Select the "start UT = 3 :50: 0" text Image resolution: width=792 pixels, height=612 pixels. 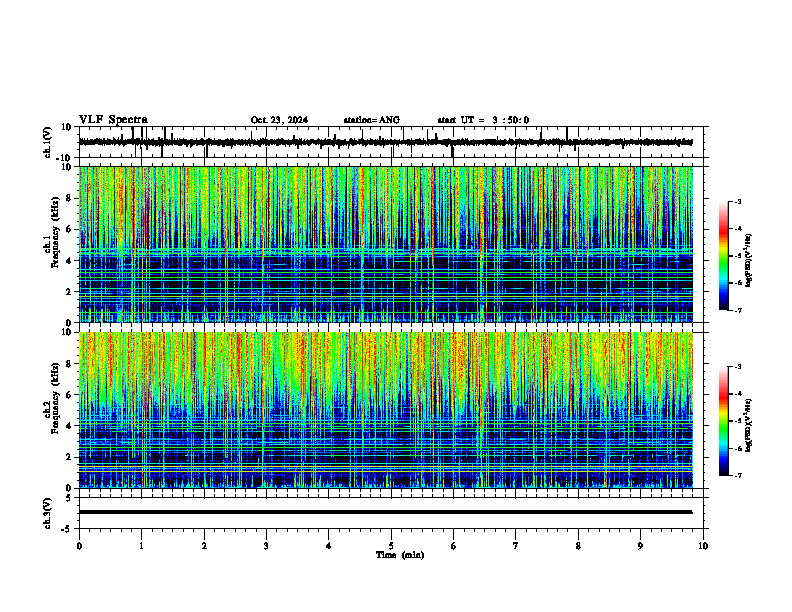[x=483, y=120]
